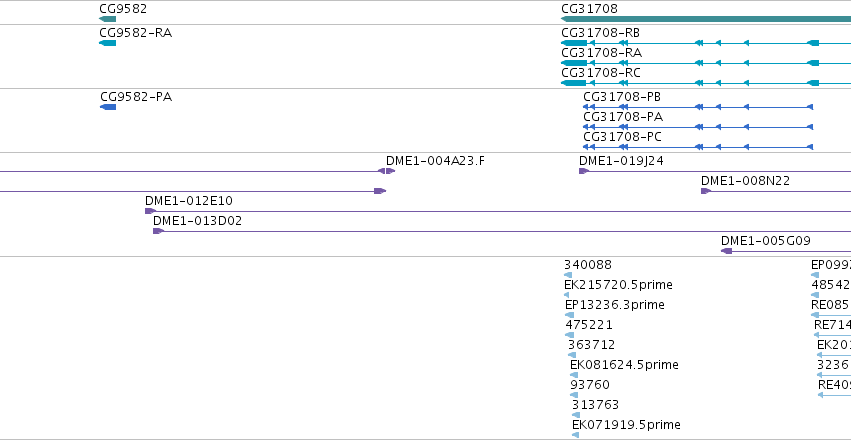Click the 313763 feature label

pos(595,405)
